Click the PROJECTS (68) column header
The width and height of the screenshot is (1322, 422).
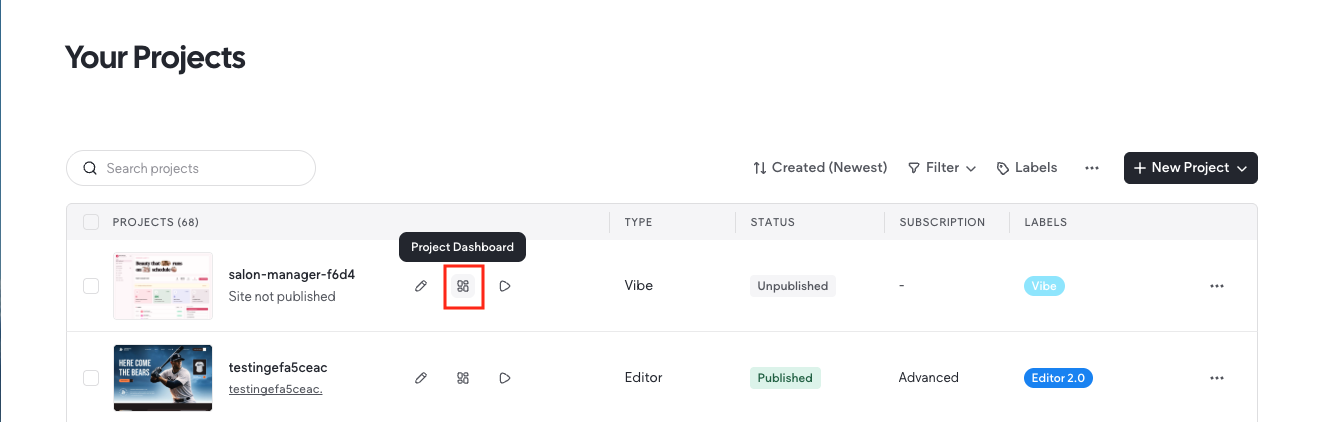point(156,222)
